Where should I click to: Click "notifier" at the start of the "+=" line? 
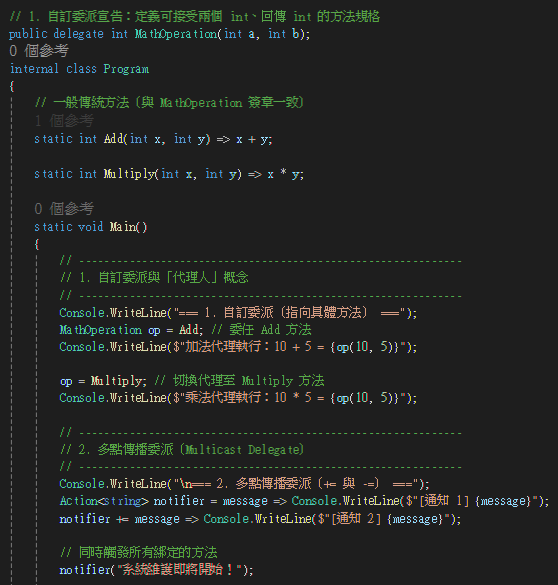tap(85, 519)
